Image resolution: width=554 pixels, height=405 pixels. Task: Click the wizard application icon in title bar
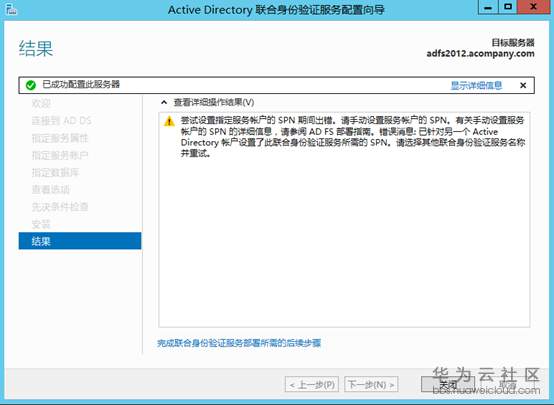(11, 9)
